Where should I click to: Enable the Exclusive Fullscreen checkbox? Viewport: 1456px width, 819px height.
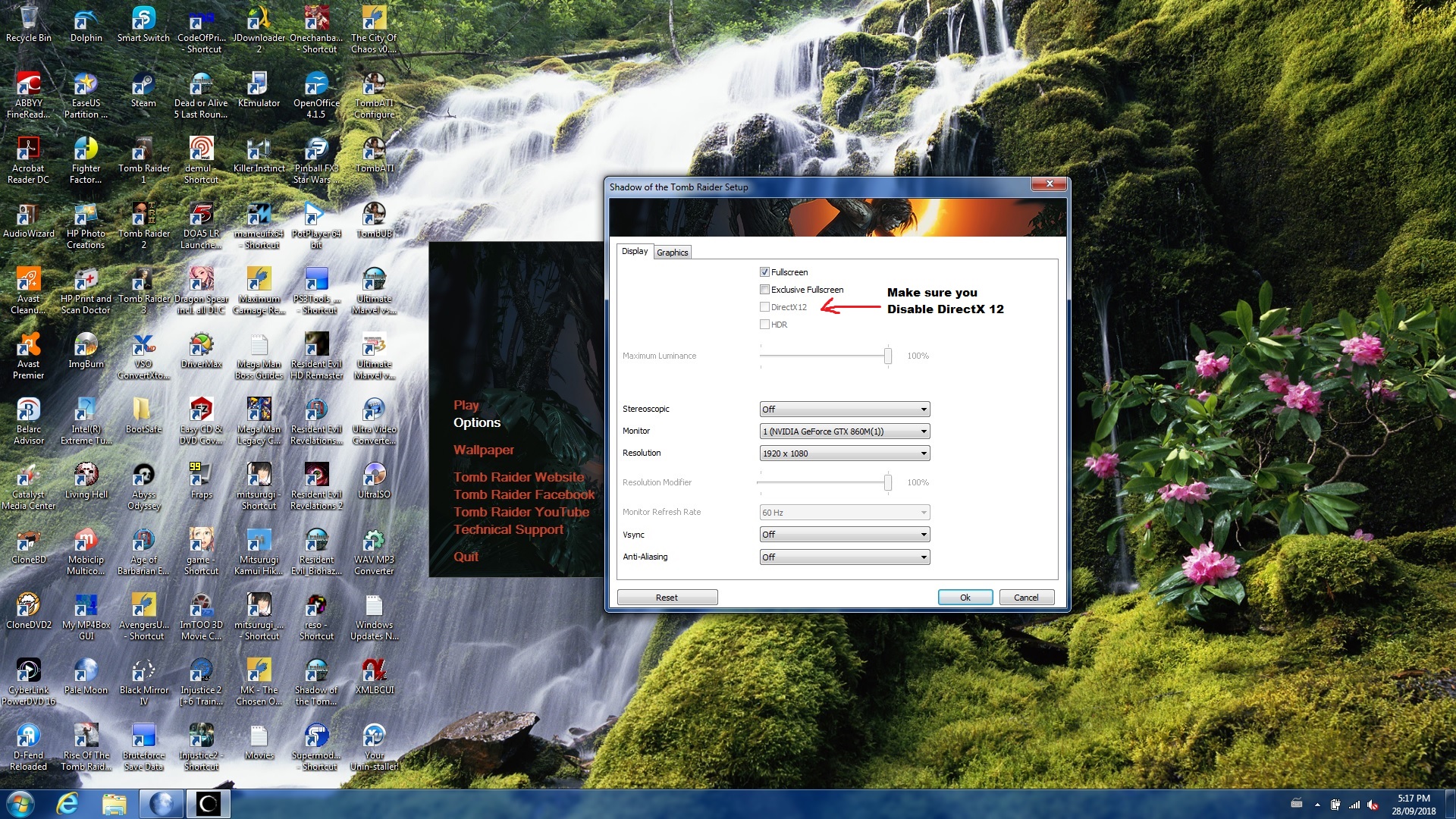(x=764, y=290)
